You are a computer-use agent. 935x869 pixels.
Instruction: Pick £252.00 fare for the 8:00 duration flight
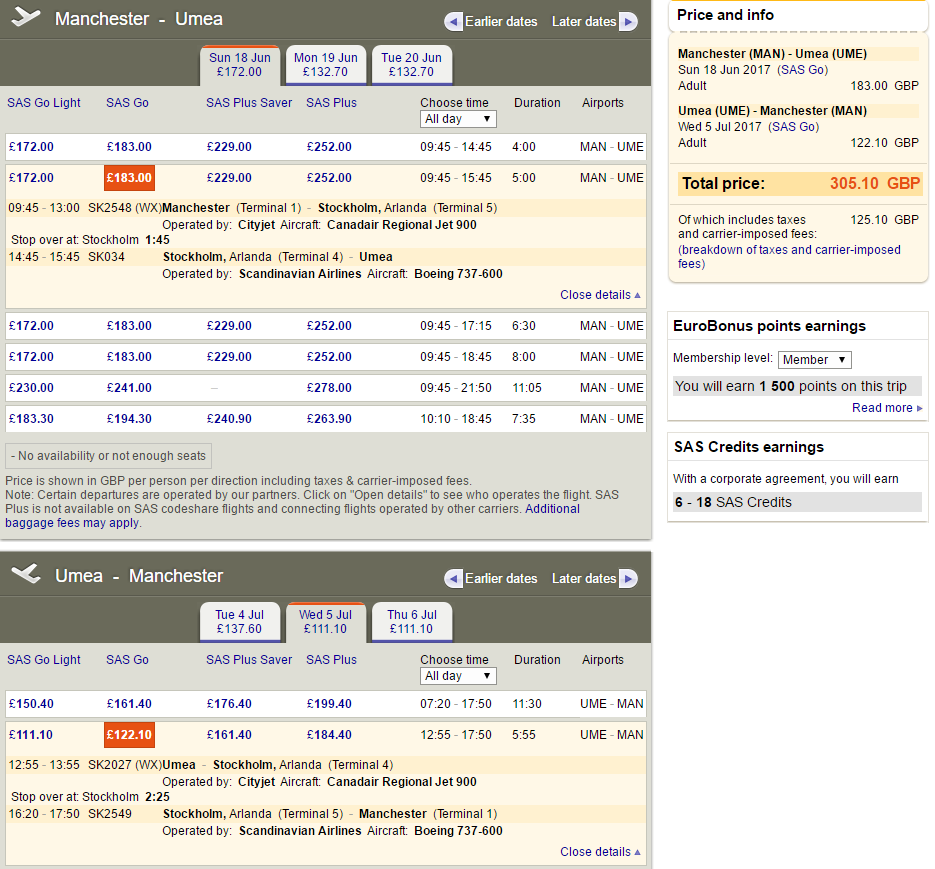tap(329, 357)
